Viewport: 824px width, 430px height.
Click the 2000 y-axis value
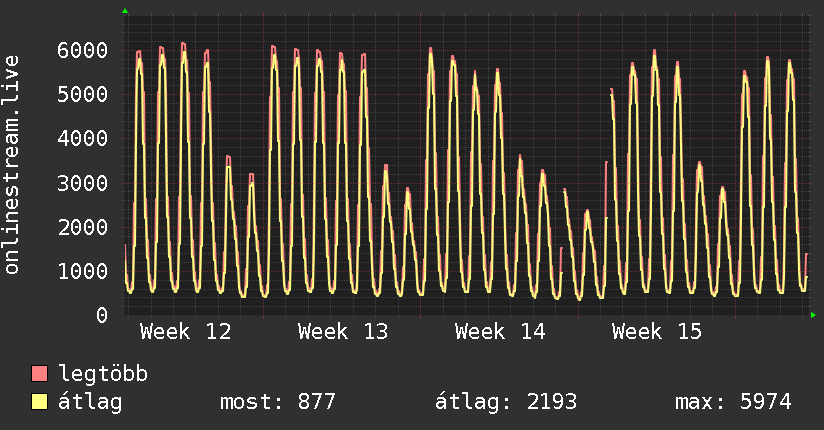coord(83,227)
